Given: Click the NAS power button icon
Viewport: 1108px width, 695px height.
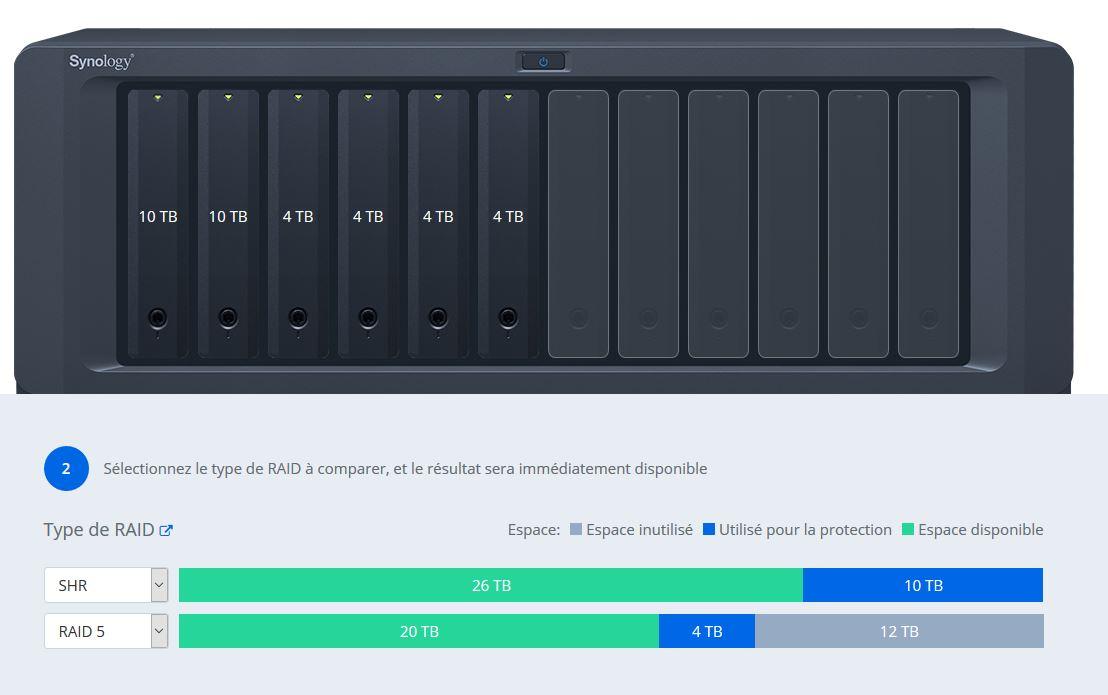Looking at the screenshot, I should tap(543, 62).
